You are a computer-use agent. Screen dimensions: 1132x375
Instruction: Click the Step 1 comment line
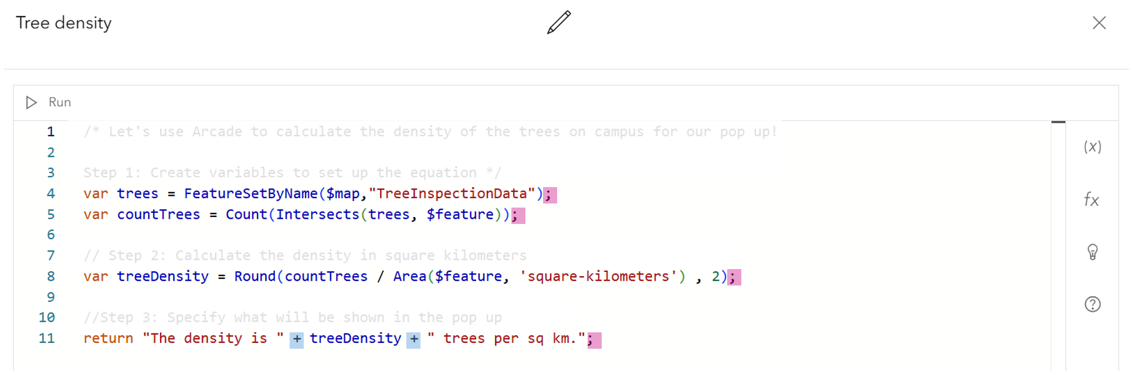[292, 173]
